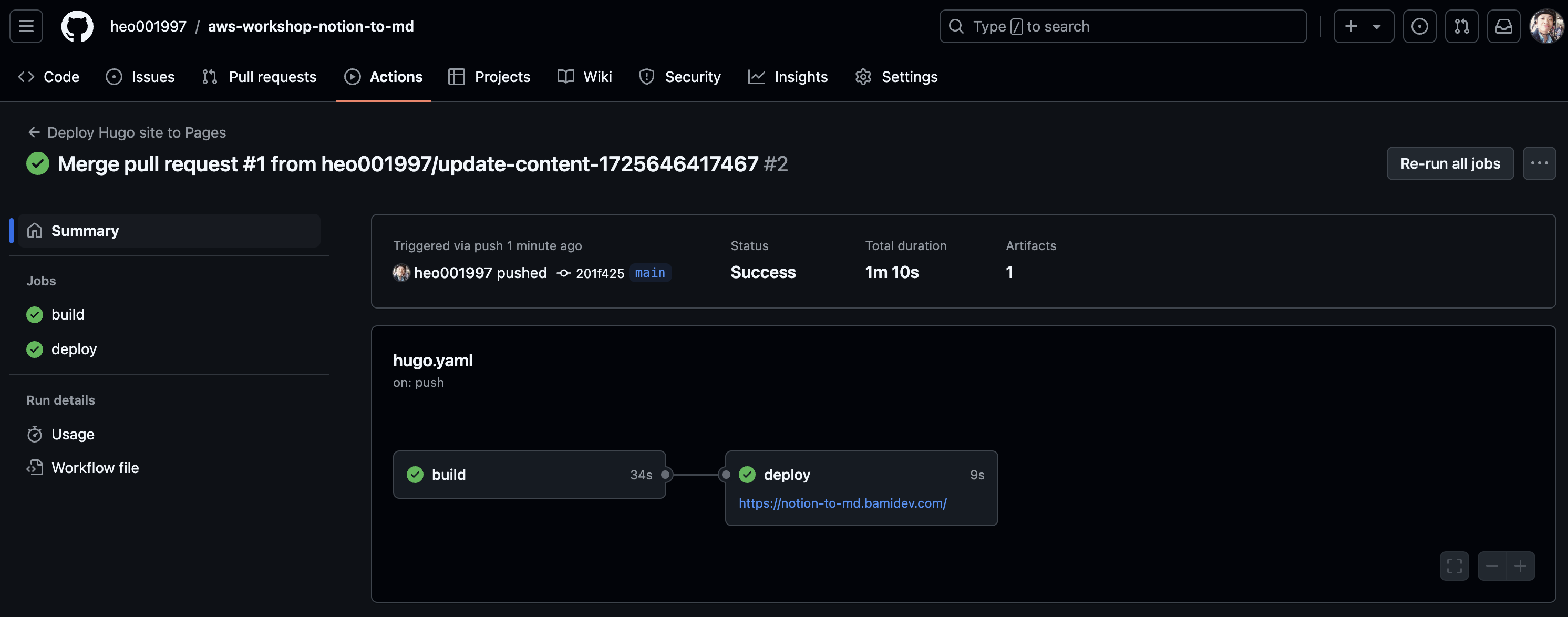This screenshot has height=617, width=1568.
Task: Click the main branch label
Action: (x=649, y=272)
